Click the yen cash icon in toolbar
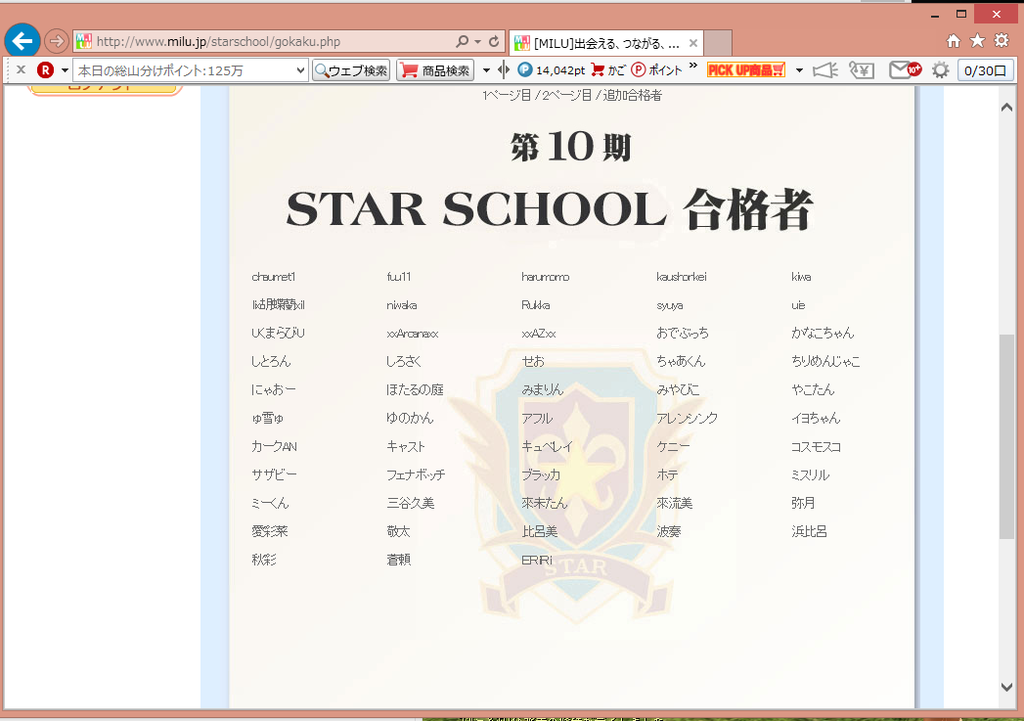 click(860, 70)
